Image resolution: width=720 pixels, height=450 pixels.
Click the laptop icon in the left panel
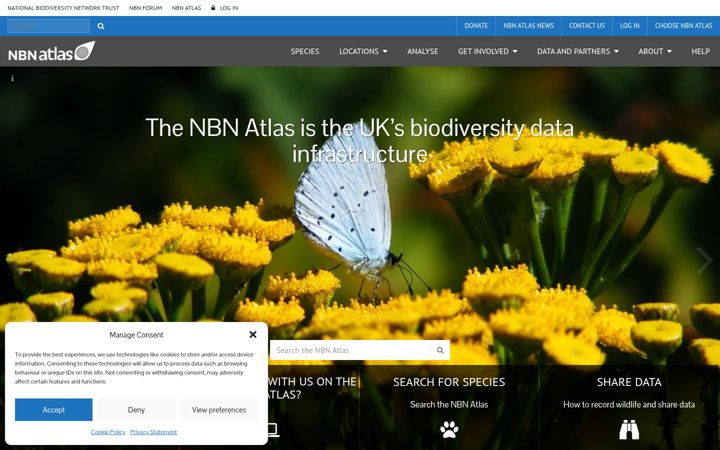click(x=272, y=430)
